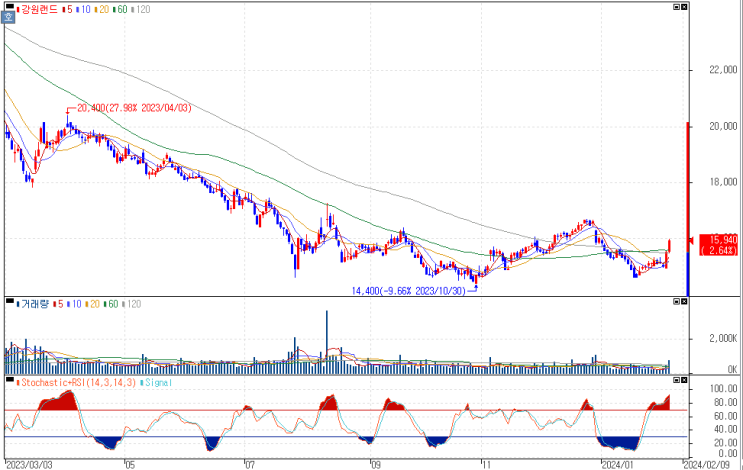Close the 거래량 volume panel

(x=684, y=301)
